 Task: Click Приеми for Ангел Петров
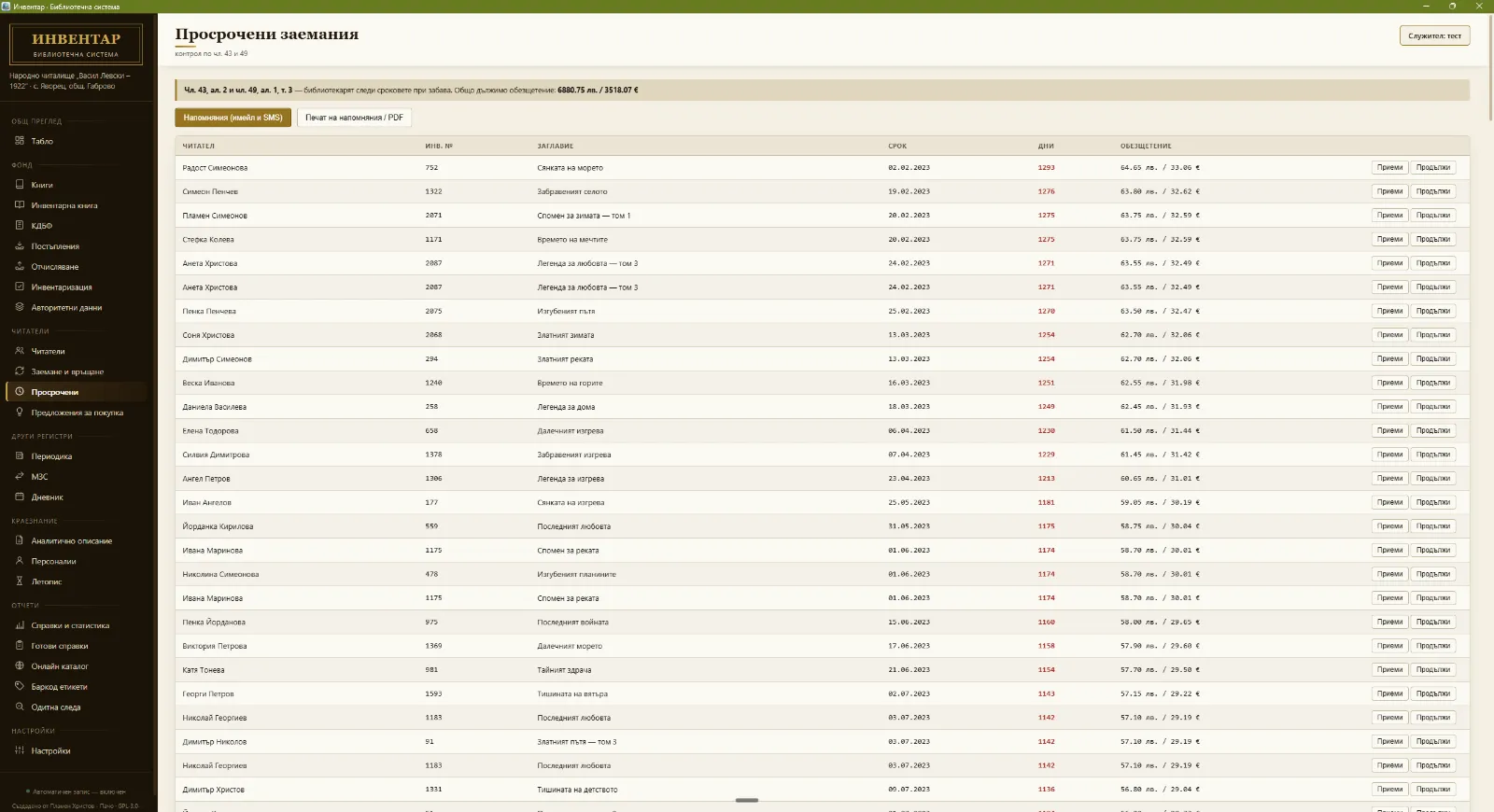pyautogui.click(x=1389, y=479)
